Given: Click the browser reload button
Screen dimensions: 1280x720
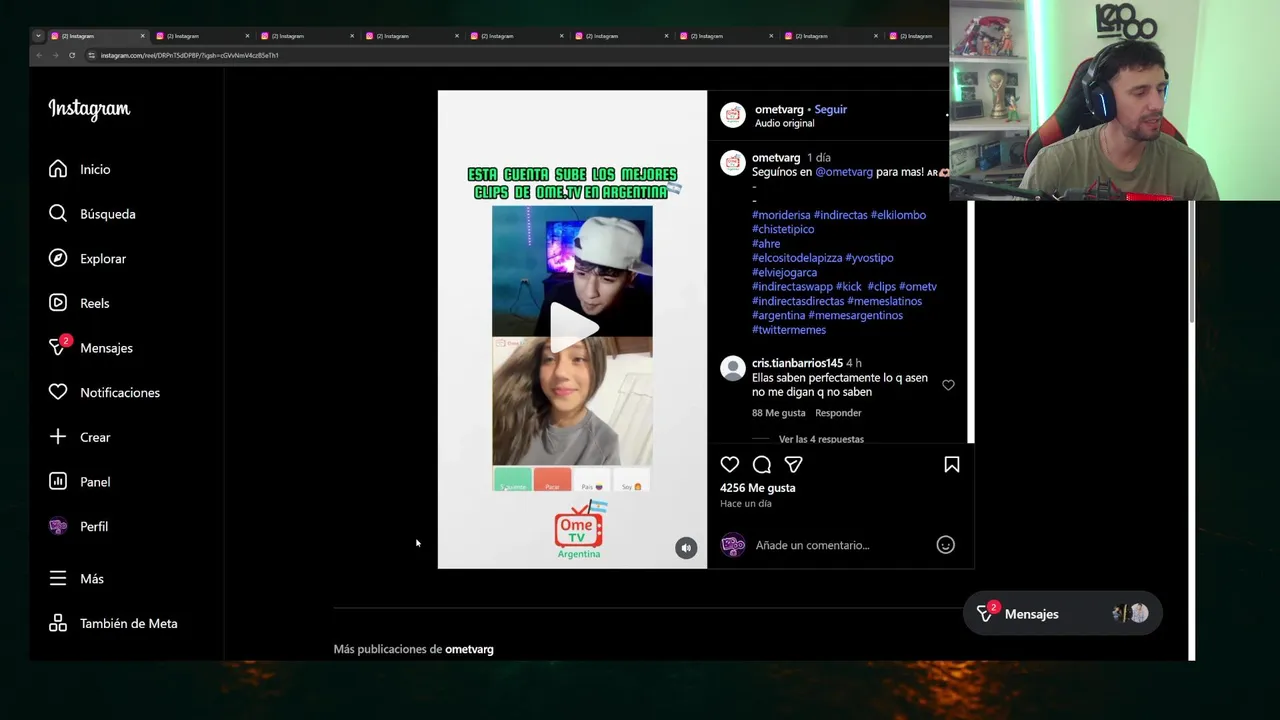Looking at the screenshot, I should tap(72, 55).
